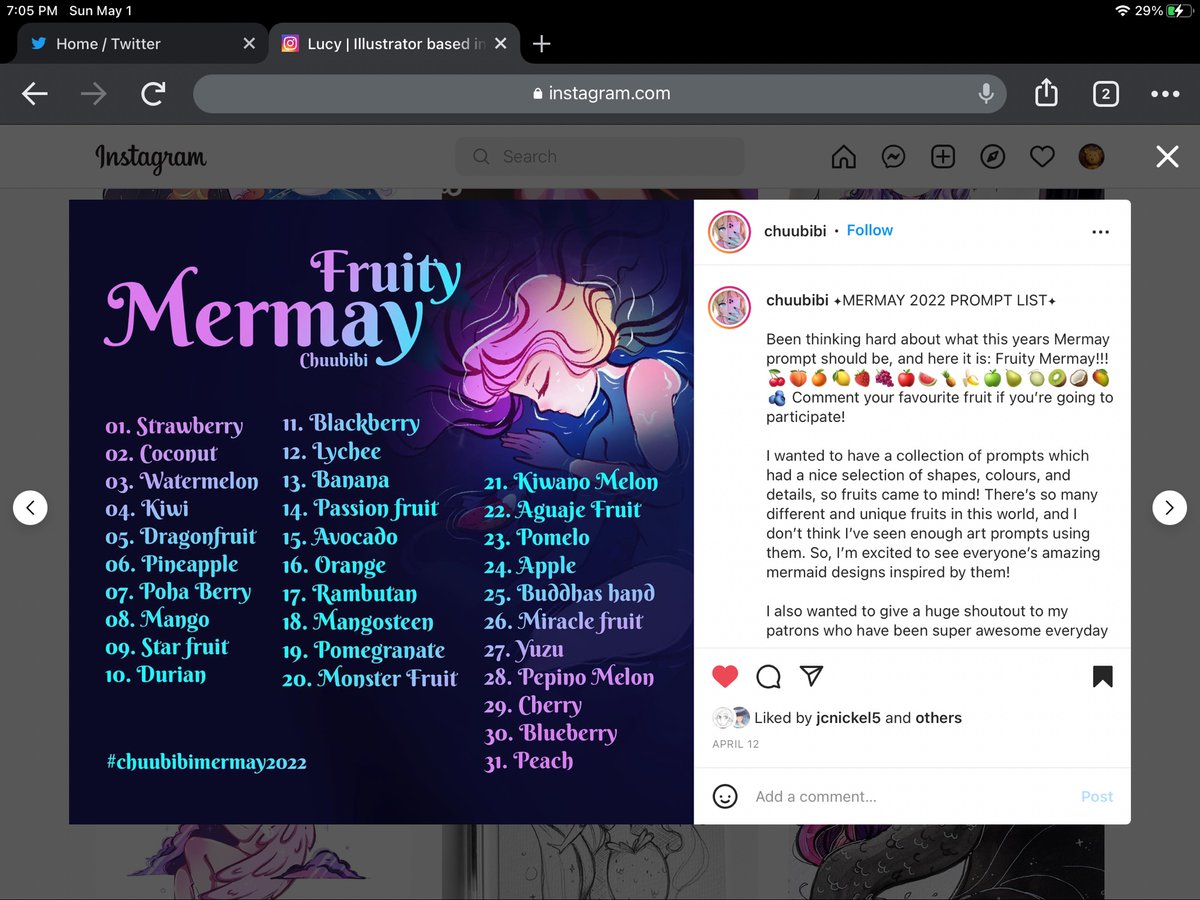
Task: Reload the page with the refresh icon
Action: tap(153, 94)
